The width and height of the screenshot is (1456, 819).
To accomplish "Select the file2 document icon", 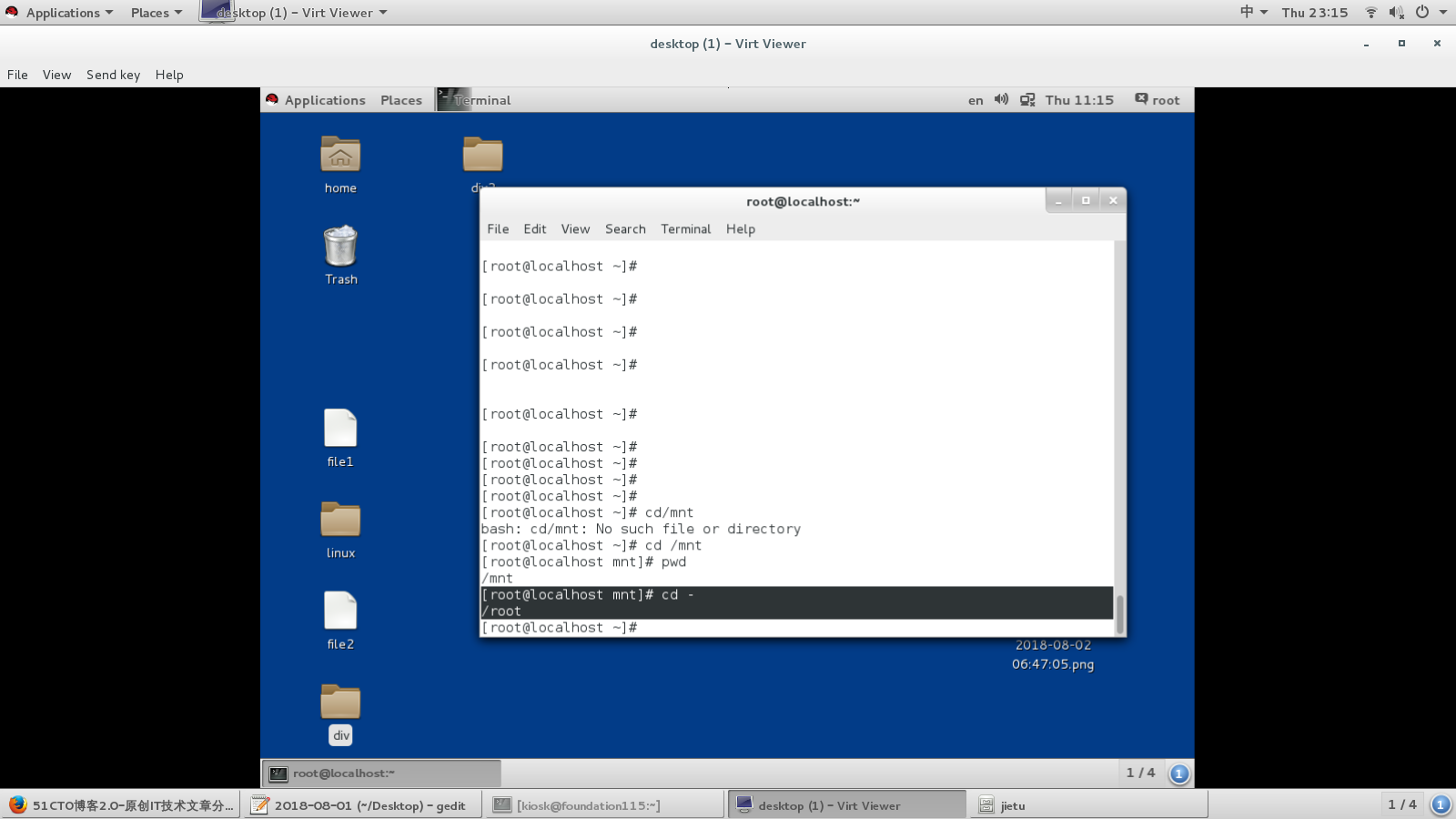I will (340, 610).
